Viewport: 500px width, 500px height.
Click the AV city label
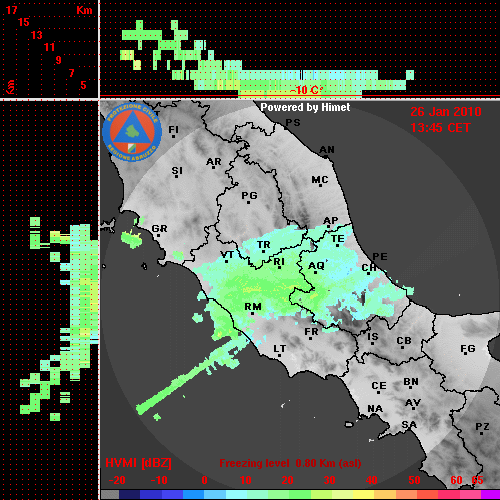click(413, 403)
